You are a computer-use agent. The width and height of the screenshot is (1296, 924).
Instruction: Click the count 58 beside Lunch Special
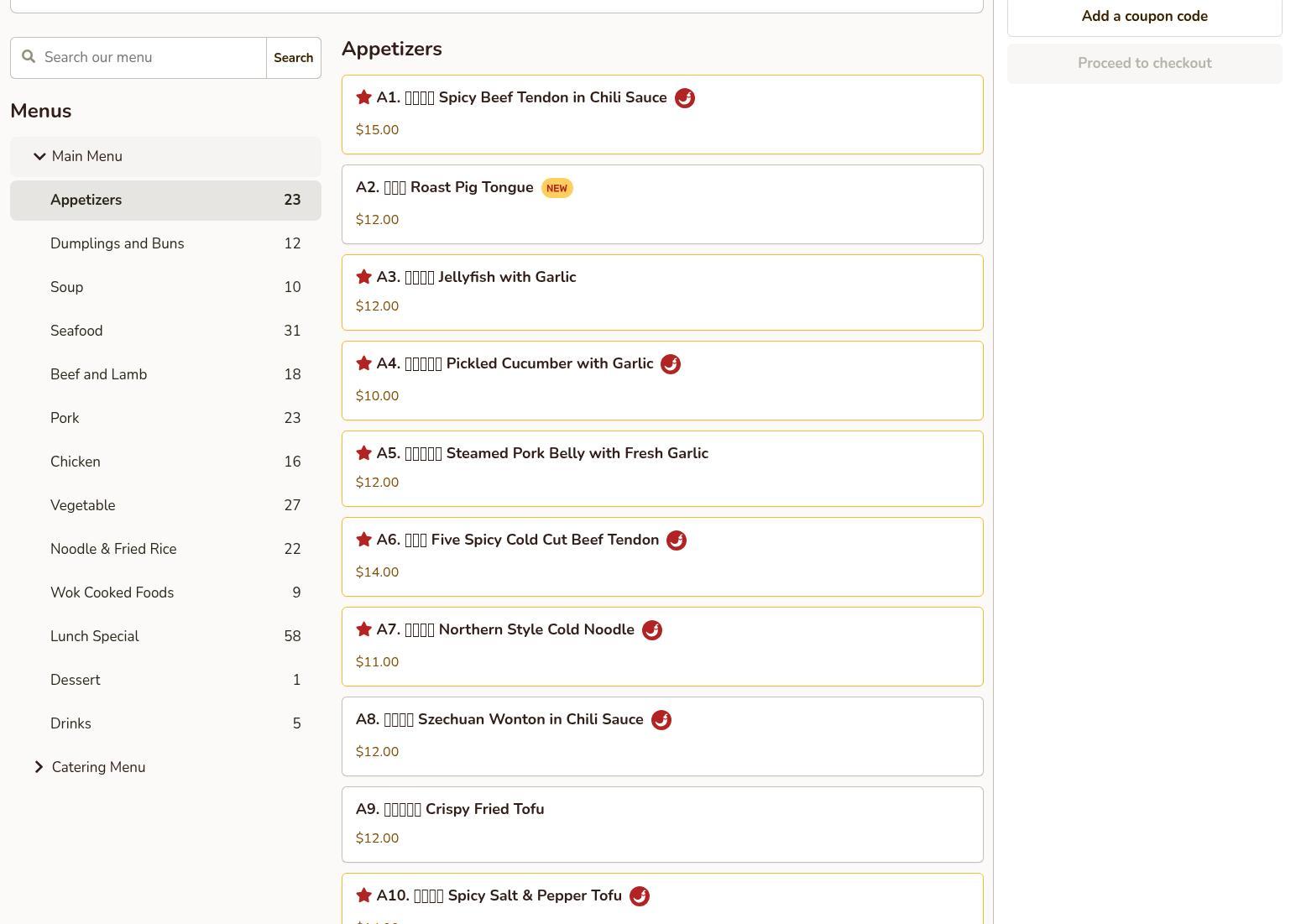tap(292, 637)
